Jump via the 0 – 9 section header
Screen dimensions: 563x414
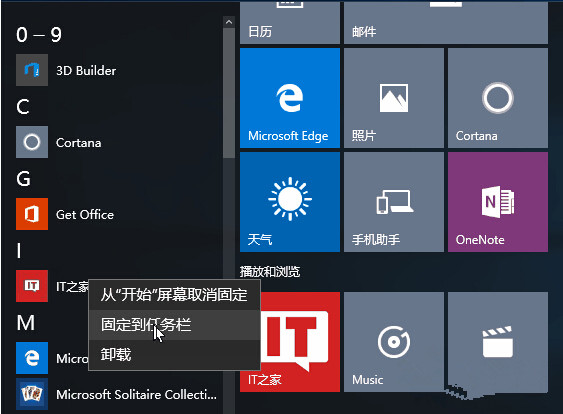[x=39, y=35]
